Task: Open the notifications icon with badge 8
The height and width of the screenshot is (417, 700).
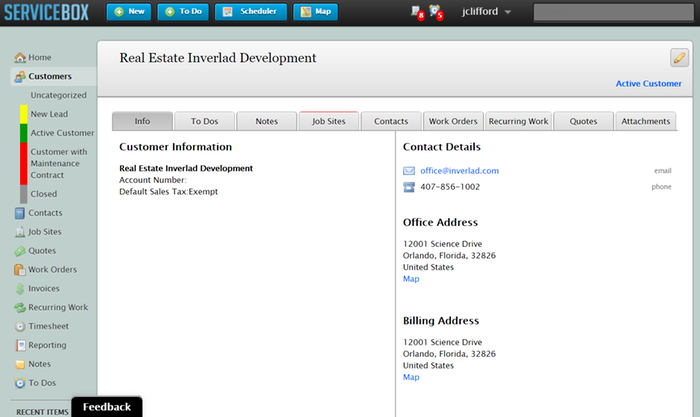Action: coord(417,12)
